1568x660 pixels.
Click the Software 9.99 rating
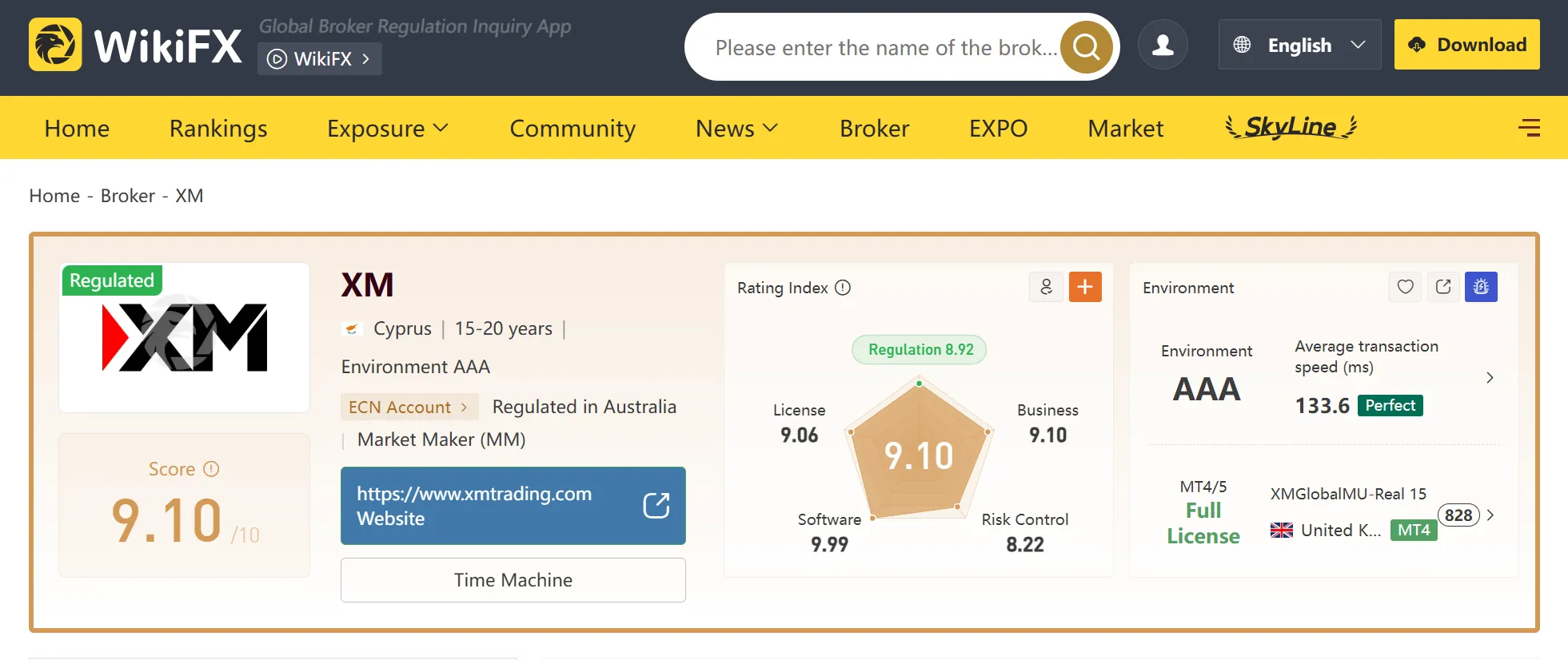(829, 532)
